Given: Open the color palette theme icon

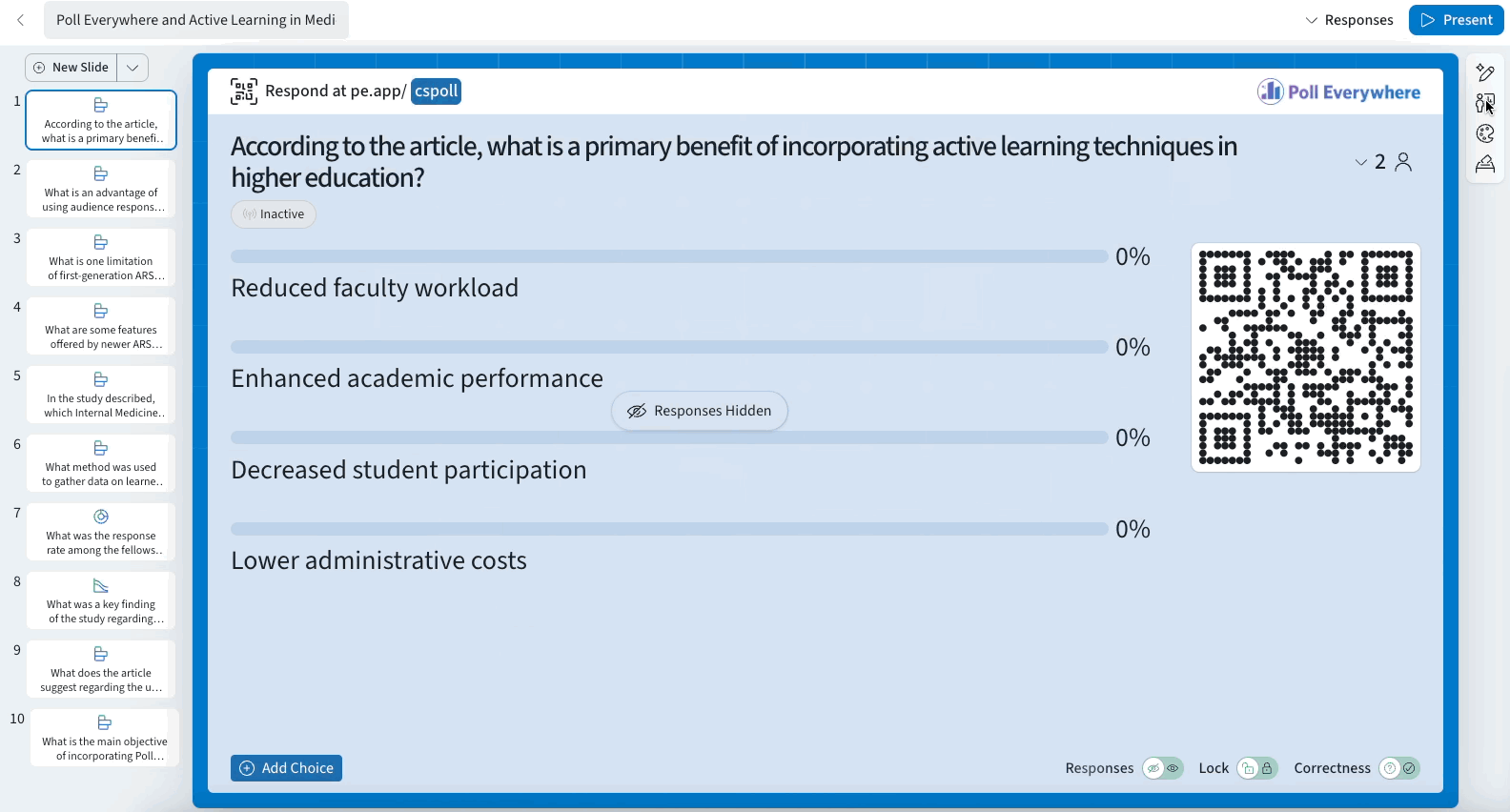Looking at the screenshot, I should [1485, 133].
